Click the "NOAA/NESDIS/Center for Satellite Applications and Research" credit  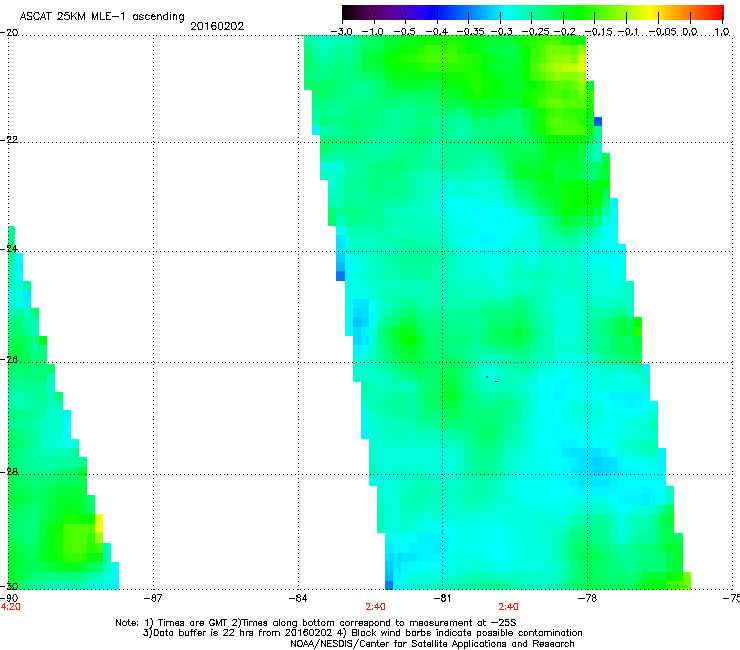(432, 644)
